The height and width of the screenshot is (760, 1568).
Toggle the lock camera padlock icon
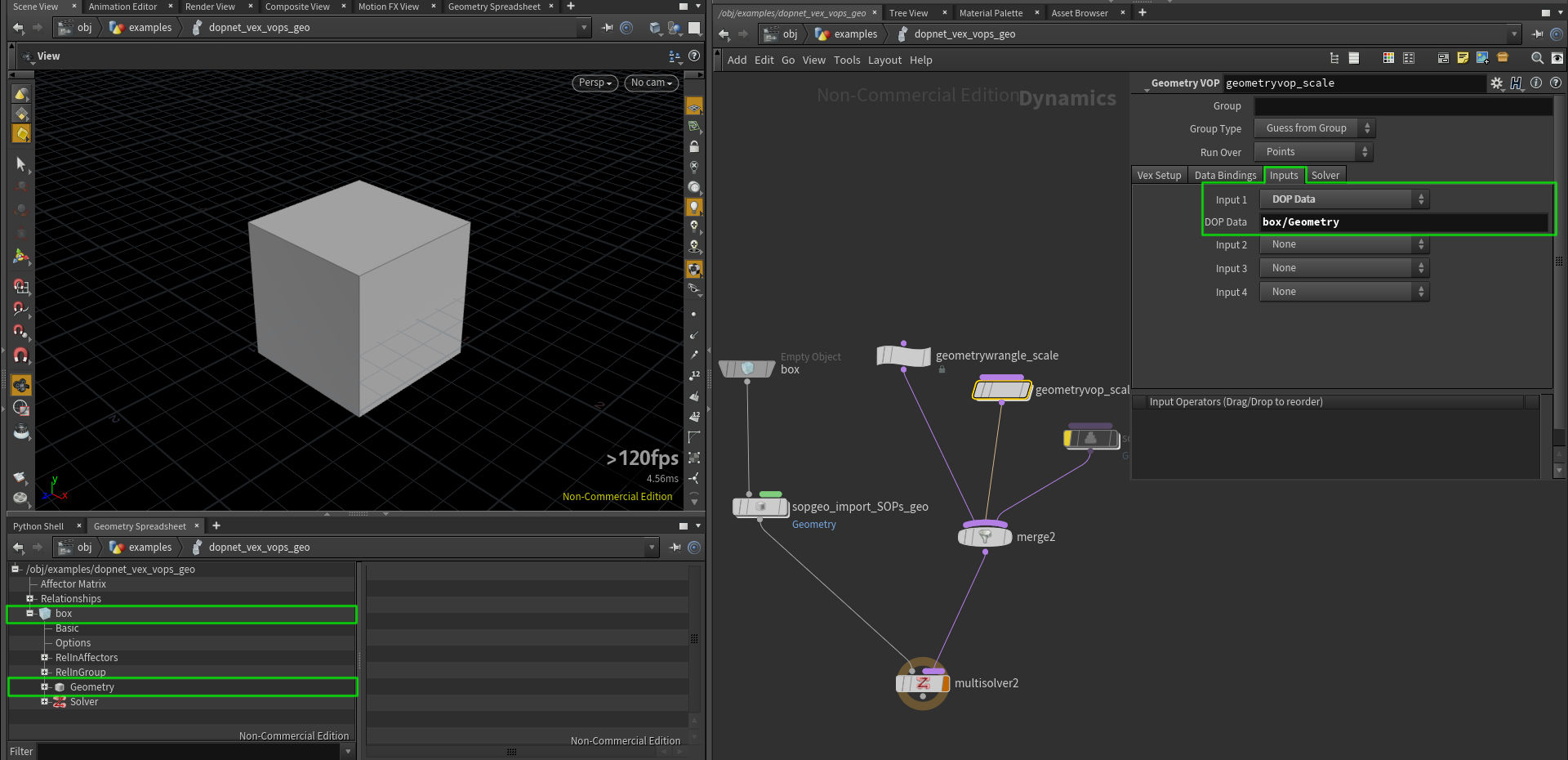694,147
